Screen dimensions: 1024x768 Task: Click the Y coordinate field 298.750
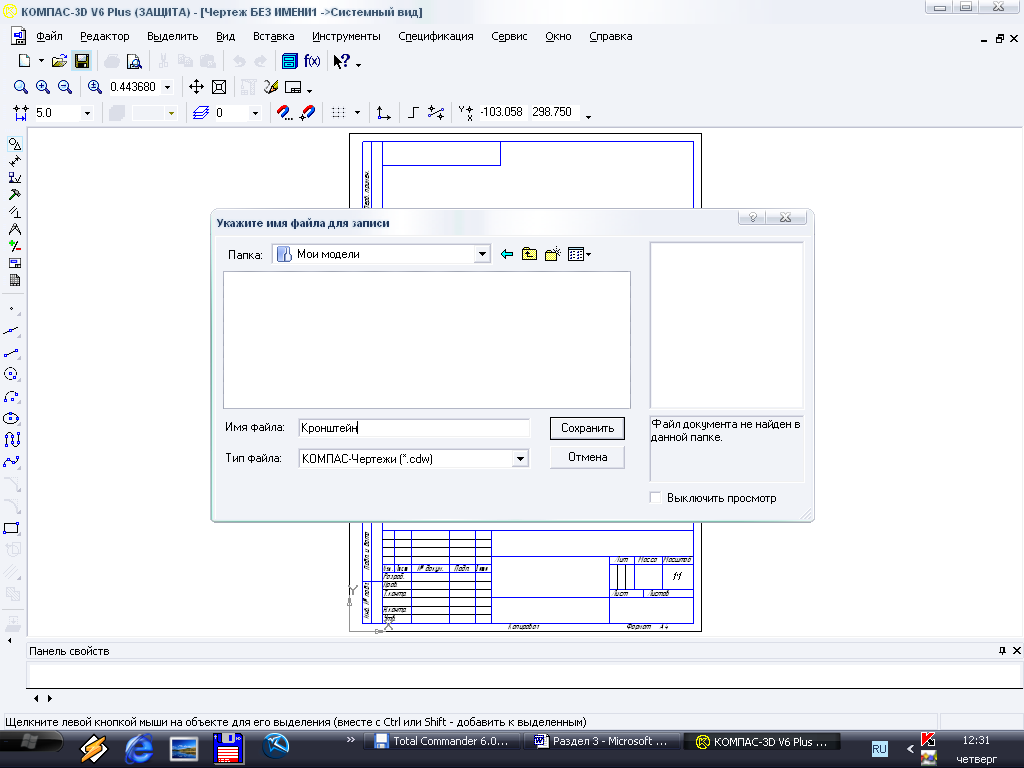click(553, 112)
